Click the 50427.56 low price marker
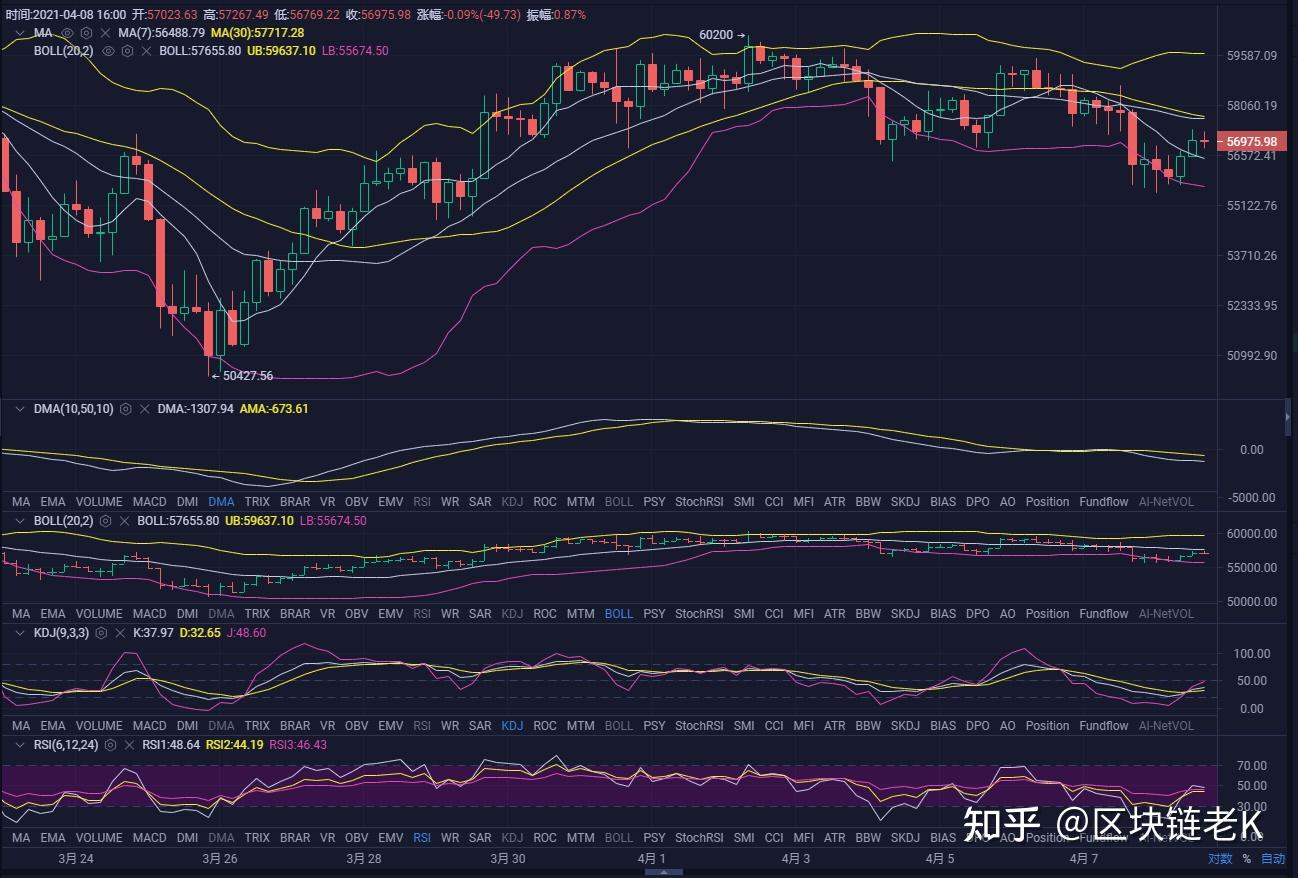Image resolution: width=1298 pixels, height=878 pixels. [x=242, y=376]
